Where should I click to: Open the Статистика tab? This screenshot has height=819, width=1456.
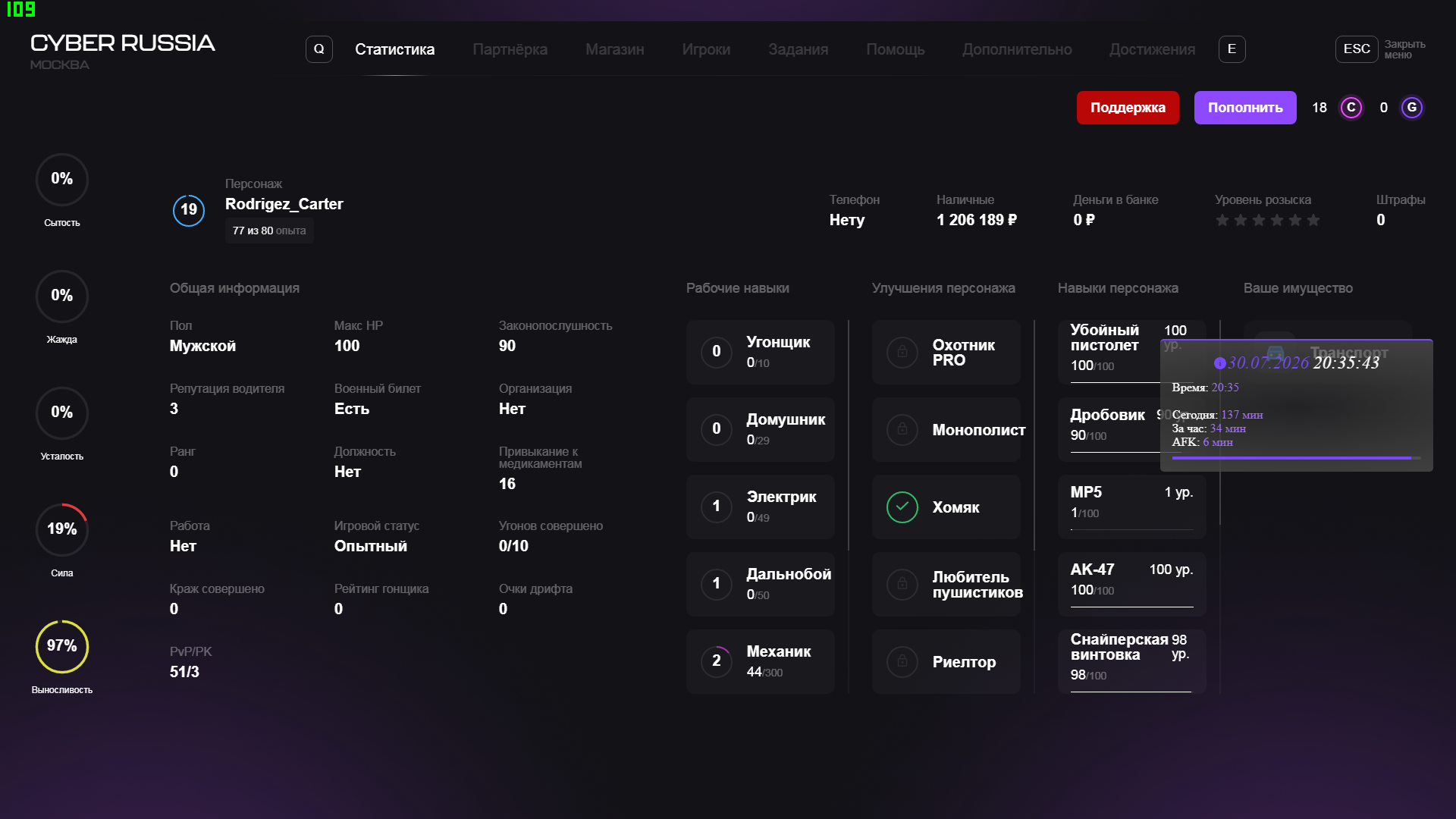[x=395, y=49]
